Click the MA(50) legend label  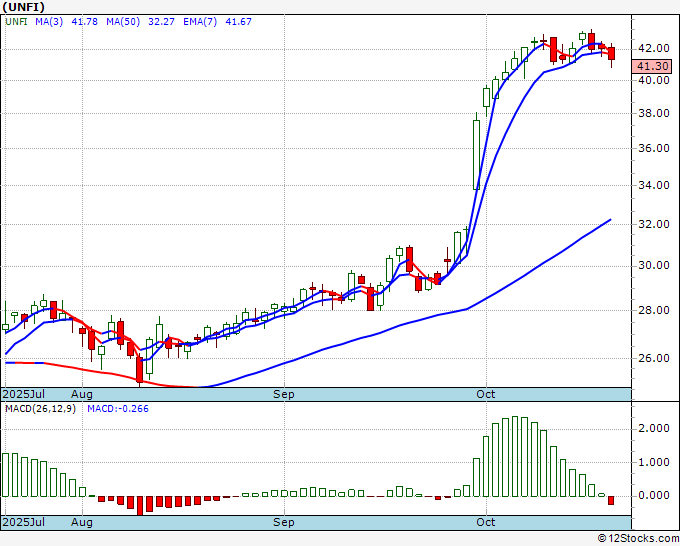click(123, 22)
